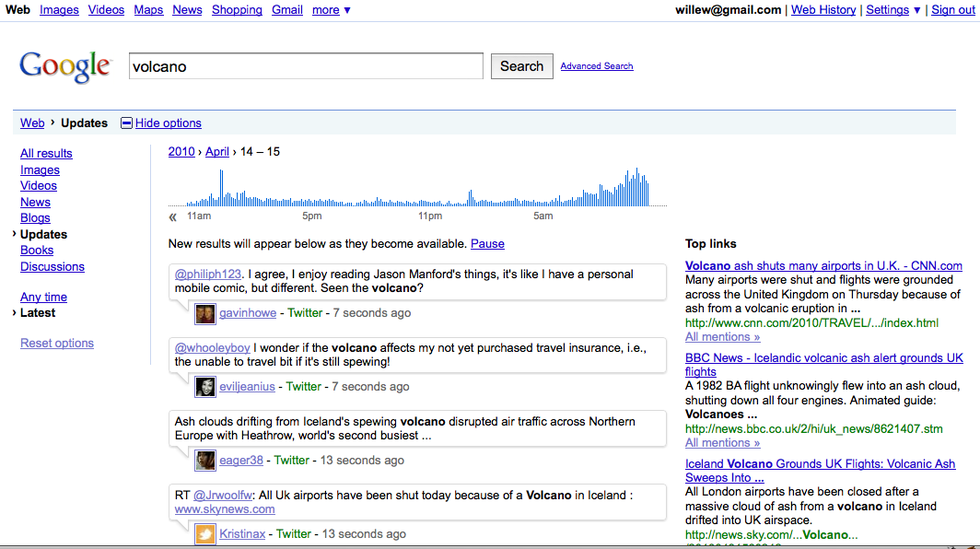Click Reset options in the sidebar
This screenshot has height=549, width=980.
tap(57, 343)
